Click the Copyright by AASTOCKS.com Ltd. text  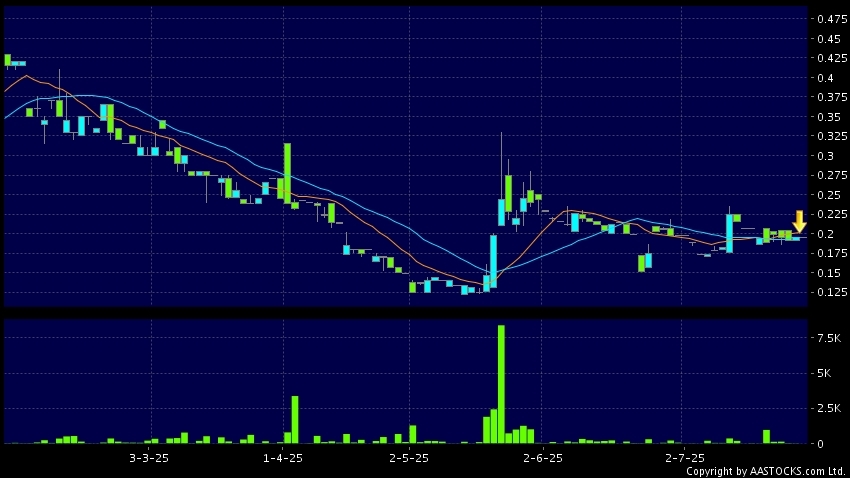point(765,471)
